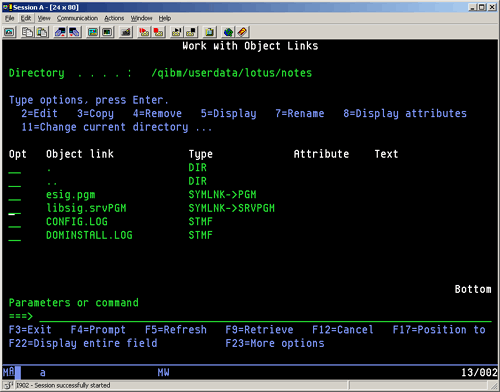Click the /qibm/userdata/lotus/notes directory path

[232, 73]
